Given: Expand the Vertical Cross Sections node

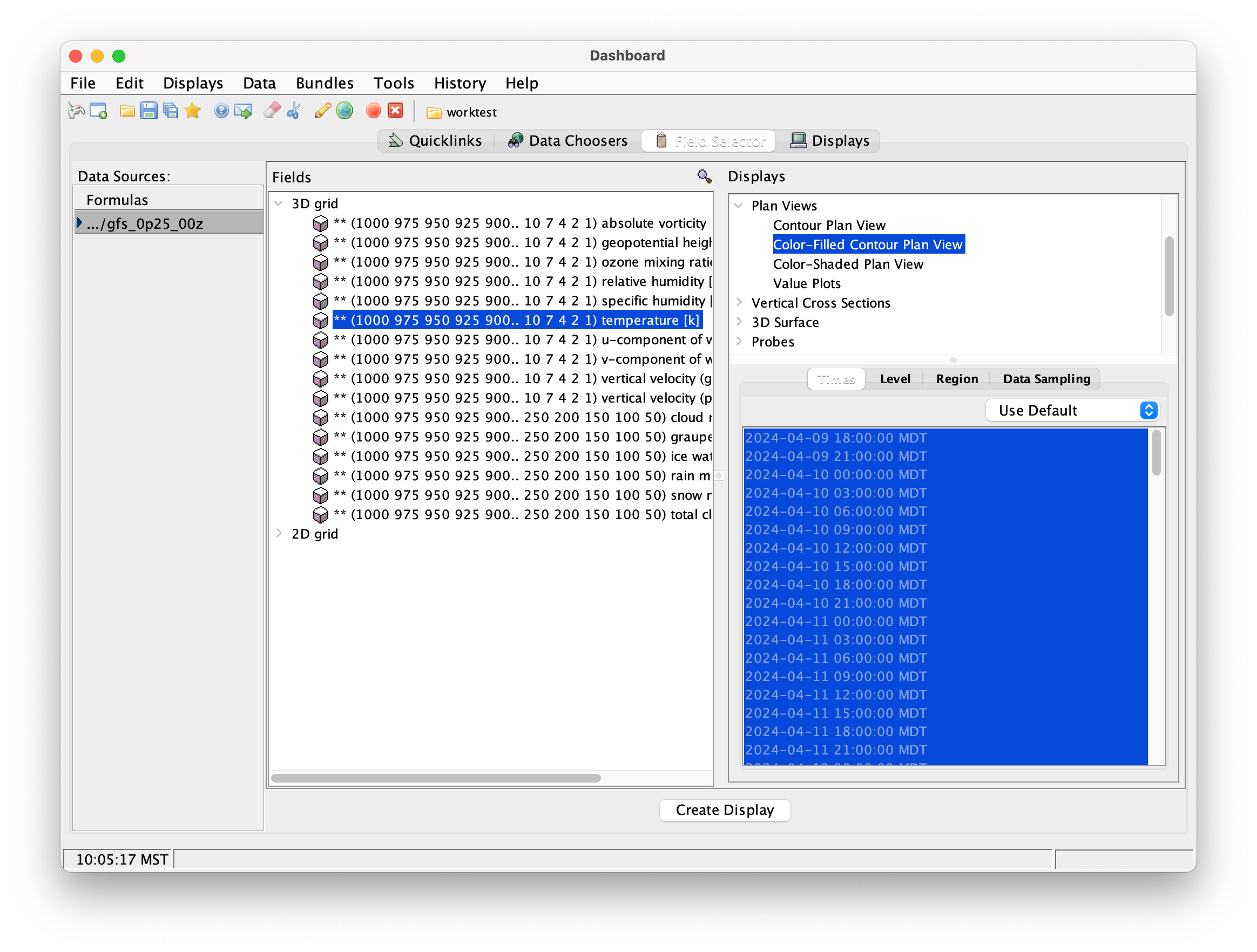Looking at the screenshot, I should pyautogui.click(x=739, y=302).
